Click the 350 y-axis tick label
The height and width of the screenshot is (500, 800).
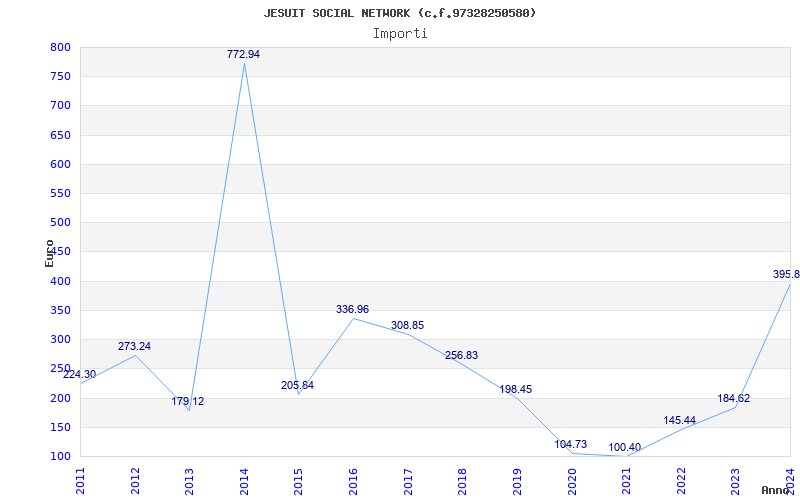[x=60, y=310]
